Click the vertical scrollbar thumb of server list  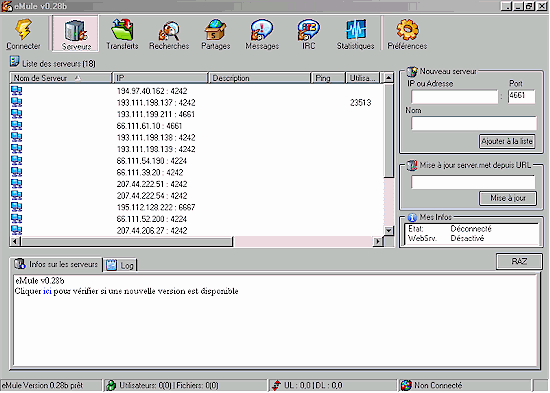coord(389,131)
